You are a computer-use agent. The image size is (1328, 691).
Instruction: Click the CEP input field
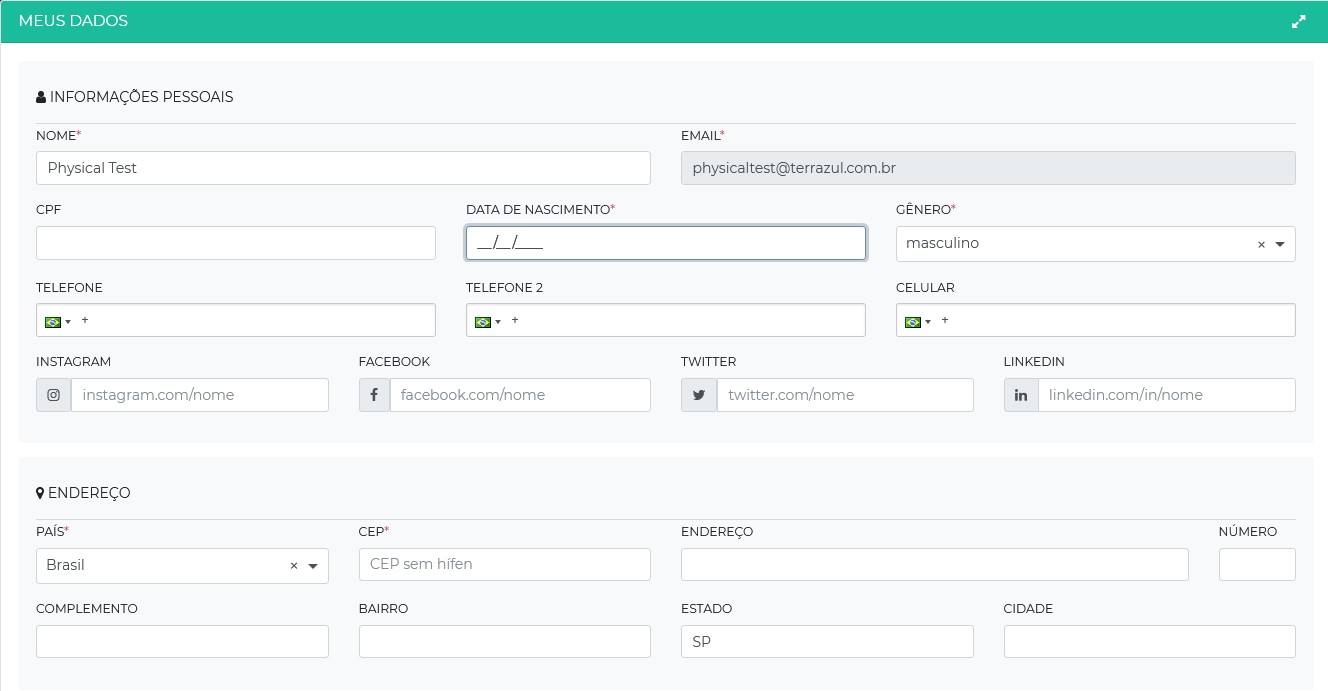[x=504, y=564]
